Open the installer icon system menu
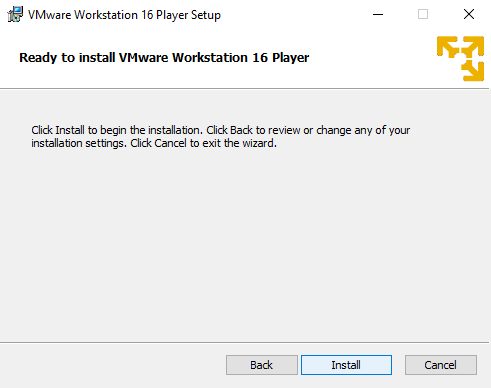The width and height of the screenshot is (491, 388). pyautogui.click(x=15, y=14)
